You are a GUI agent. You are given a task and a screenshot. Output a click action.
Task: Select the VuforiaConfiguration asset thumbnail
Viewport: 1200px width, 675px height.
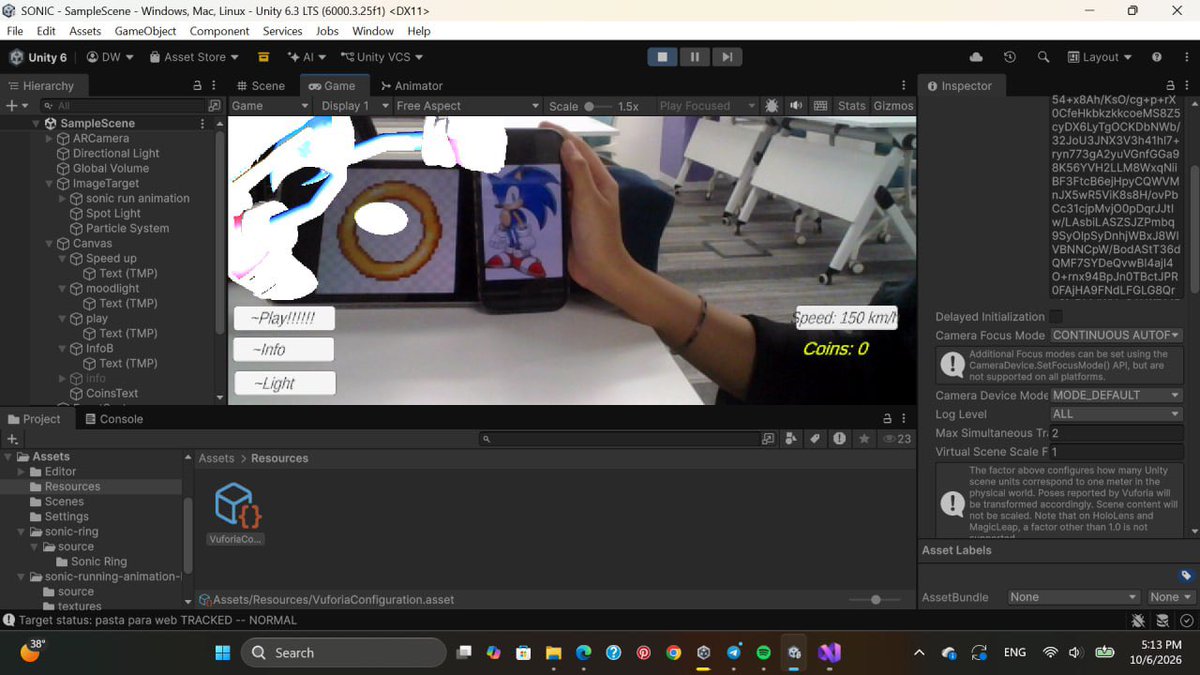(237, 506)
